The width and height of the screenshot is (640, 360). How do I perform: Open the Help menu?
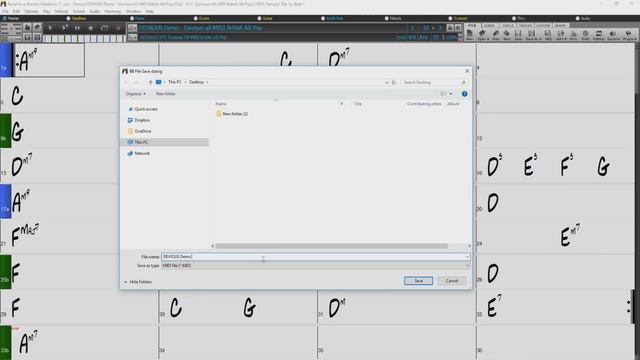pos(149,11)
